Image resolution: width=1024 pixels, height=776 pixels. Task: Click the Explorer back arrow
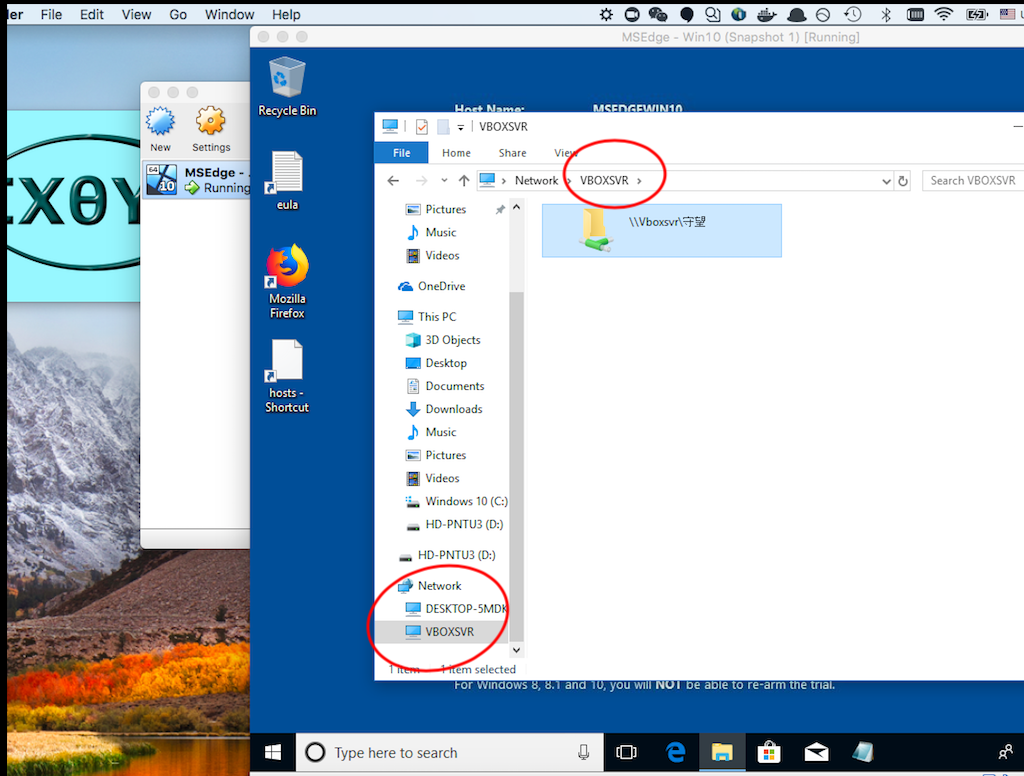(393, 181)
